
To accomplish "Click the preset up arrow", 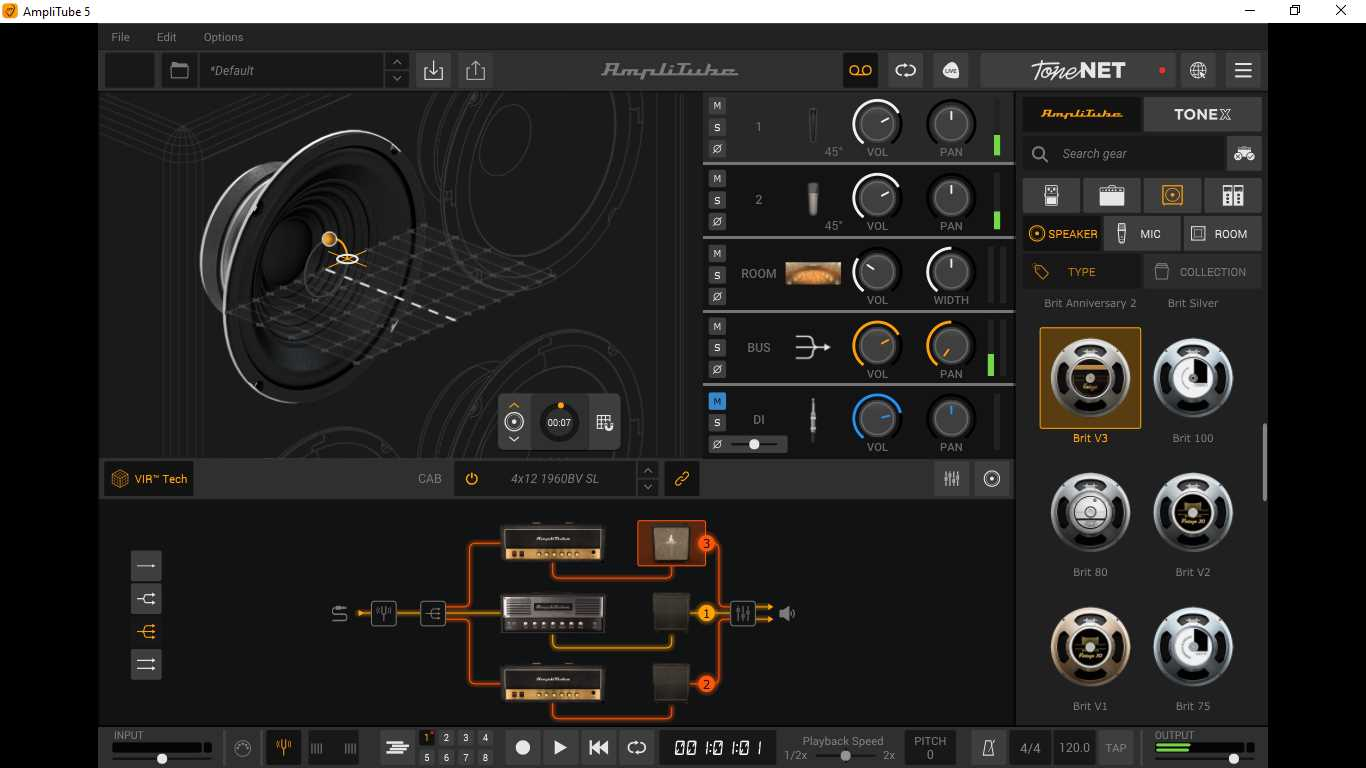I will point(397,62).
